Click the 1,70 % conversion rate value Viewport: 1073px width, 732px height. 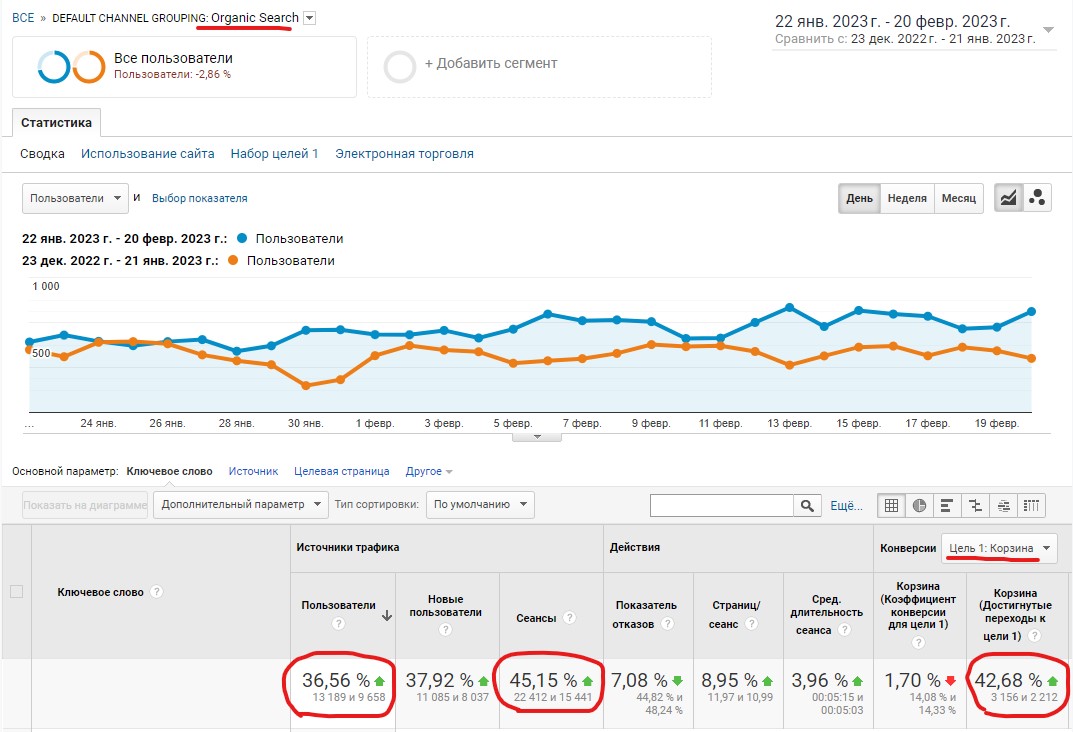pos(912,681)
